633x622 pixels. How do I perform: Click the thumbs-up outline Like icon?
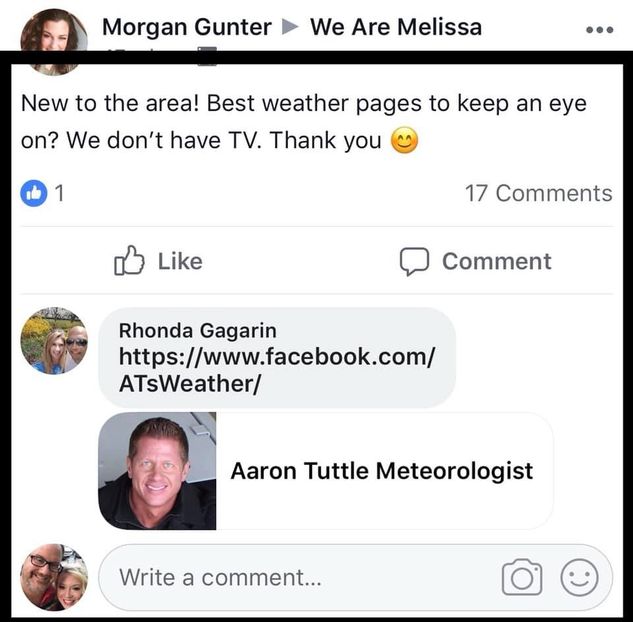[x=129, y=261]
